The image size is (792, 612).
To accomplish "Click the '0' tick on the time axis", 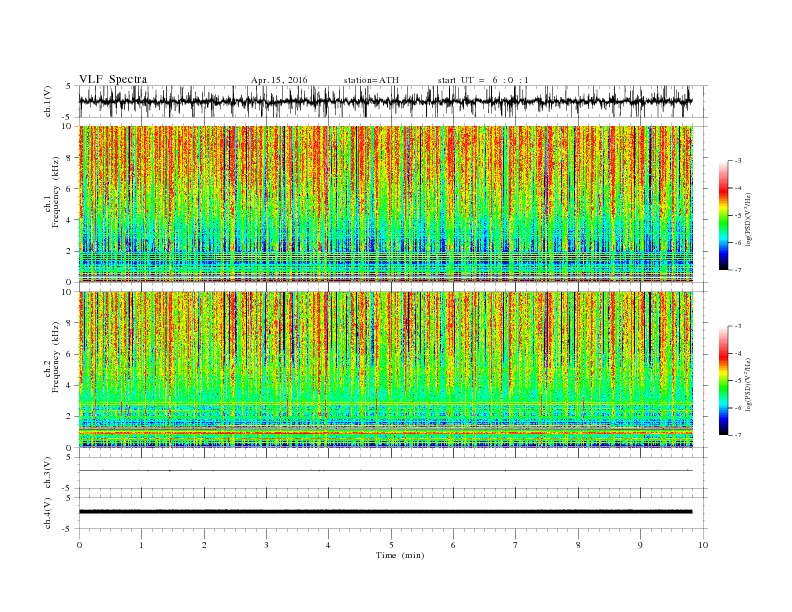I will pos(79,545).
